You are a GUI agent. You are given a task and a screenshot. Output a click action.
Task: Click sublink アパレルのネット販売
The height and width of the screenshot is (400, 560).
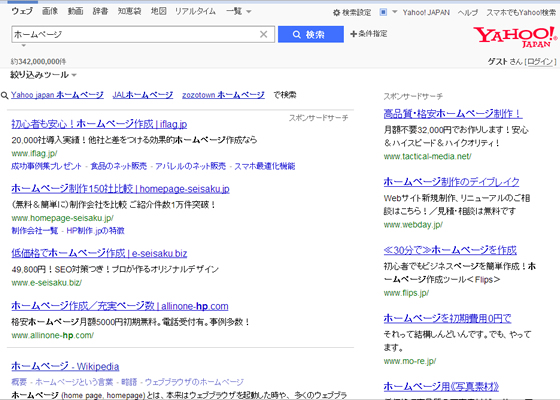pos(190,166)
